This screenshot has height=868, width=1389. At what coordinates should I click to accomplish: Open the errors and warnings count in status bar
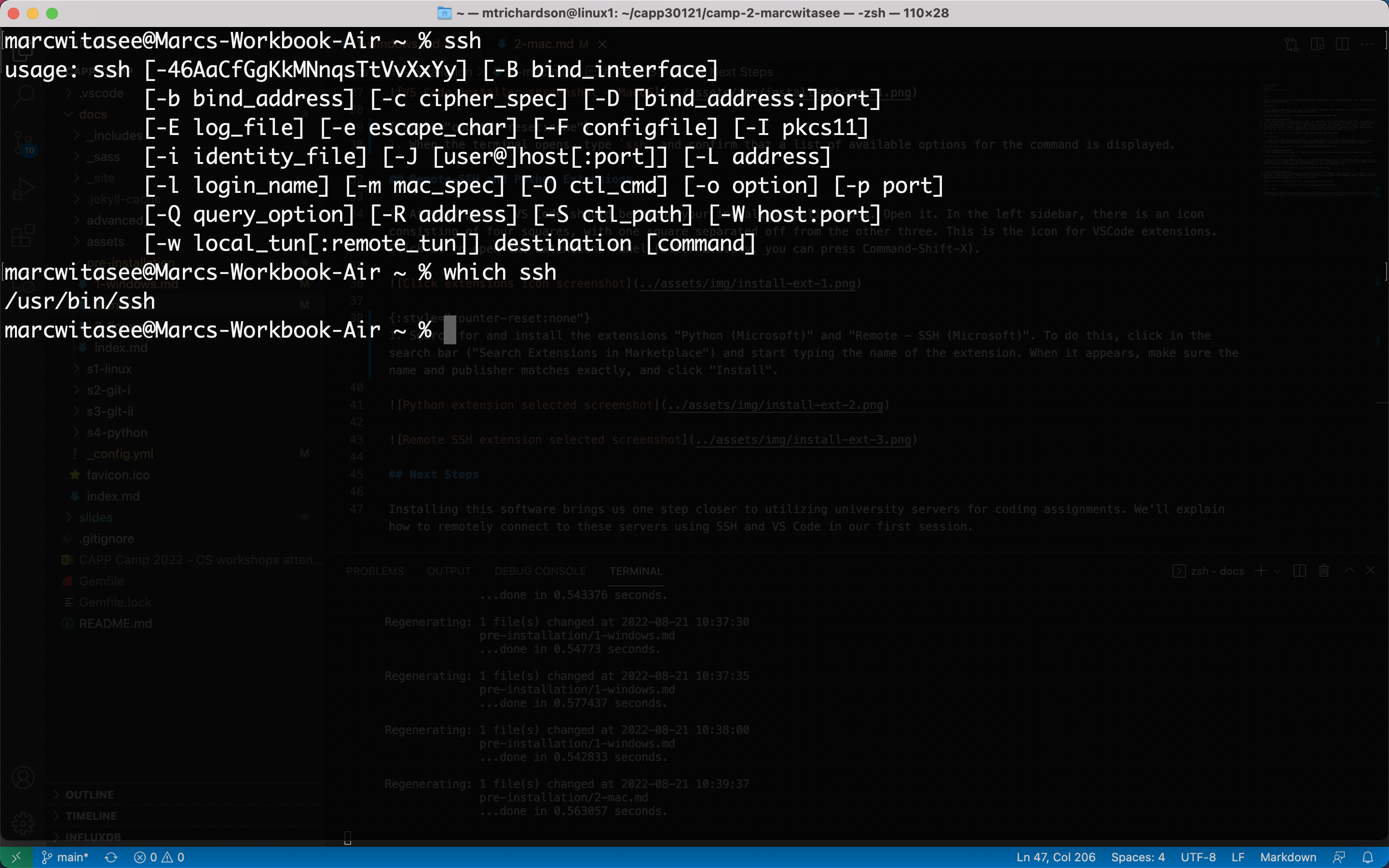pyautogui.click(x=159, y=857)
